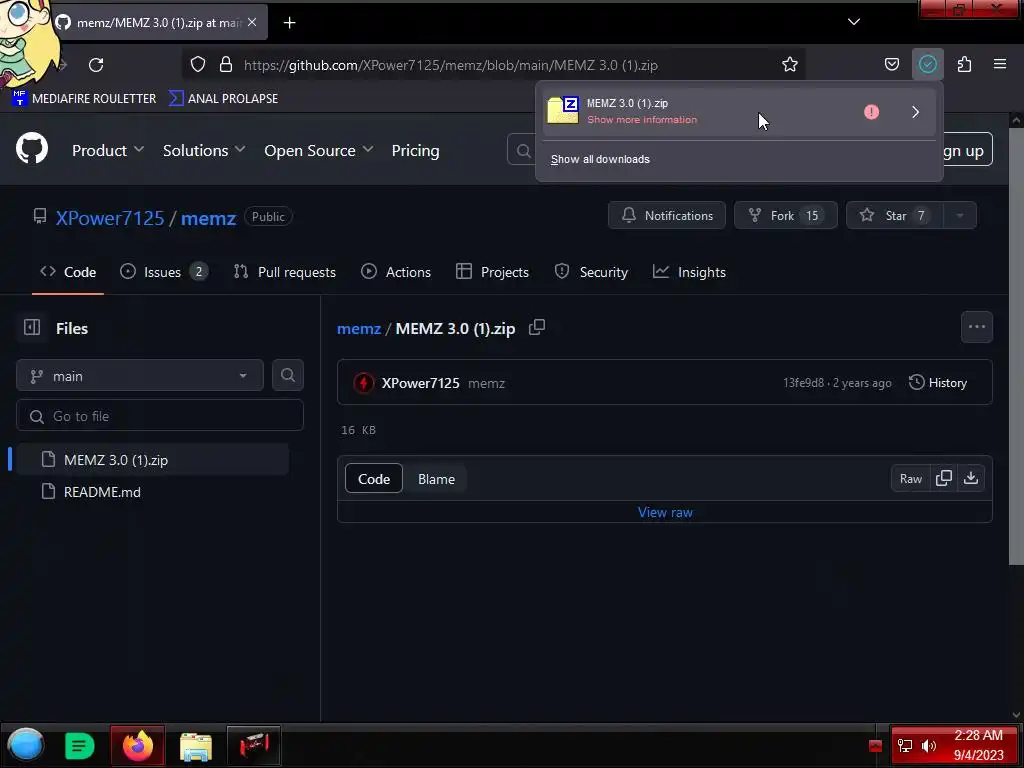1024x768 pixels.
Task: Click the memz breadcrumb link
Action: (359, 328)
